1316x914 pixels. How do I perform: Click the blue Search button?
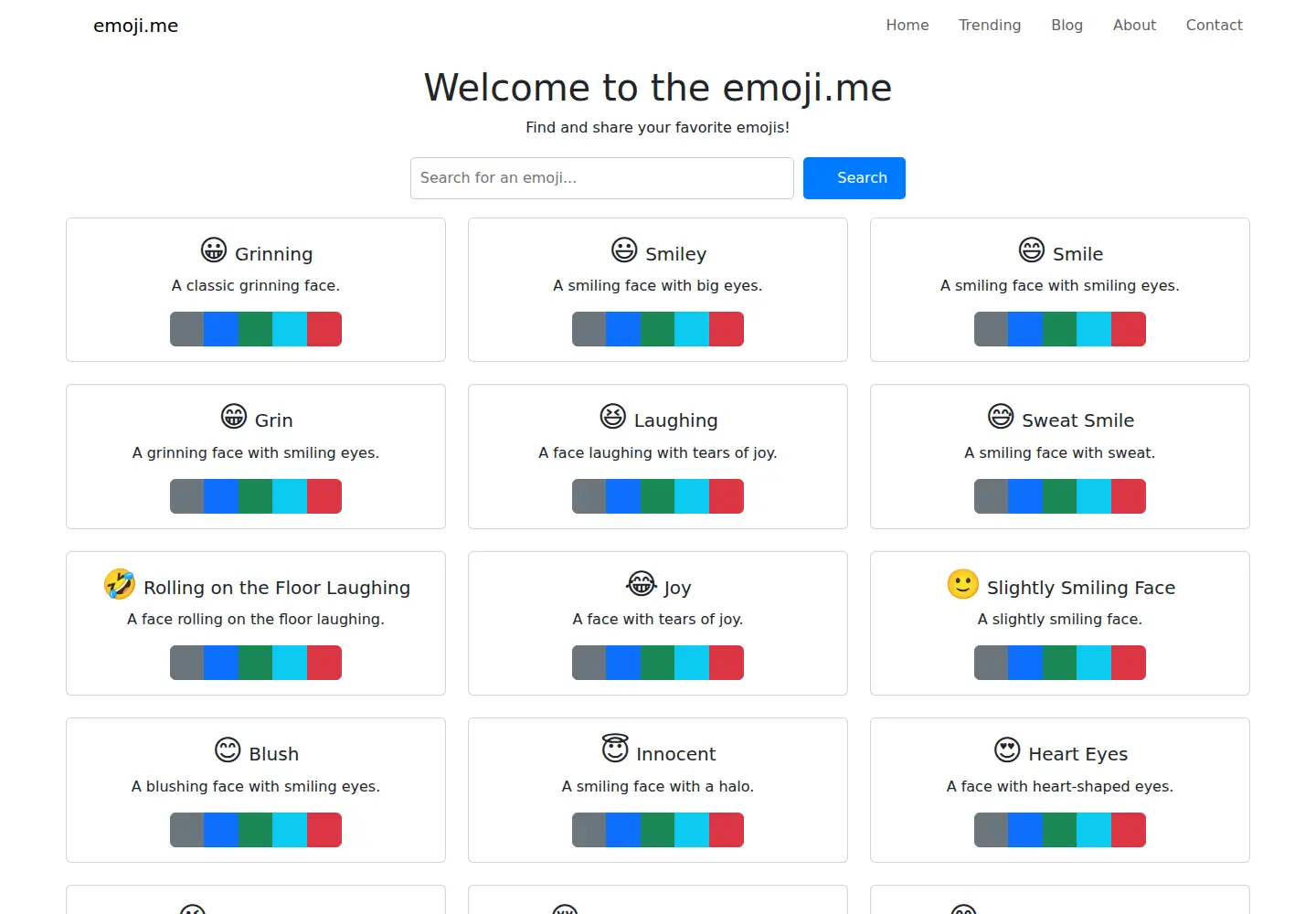click(854, 178)
